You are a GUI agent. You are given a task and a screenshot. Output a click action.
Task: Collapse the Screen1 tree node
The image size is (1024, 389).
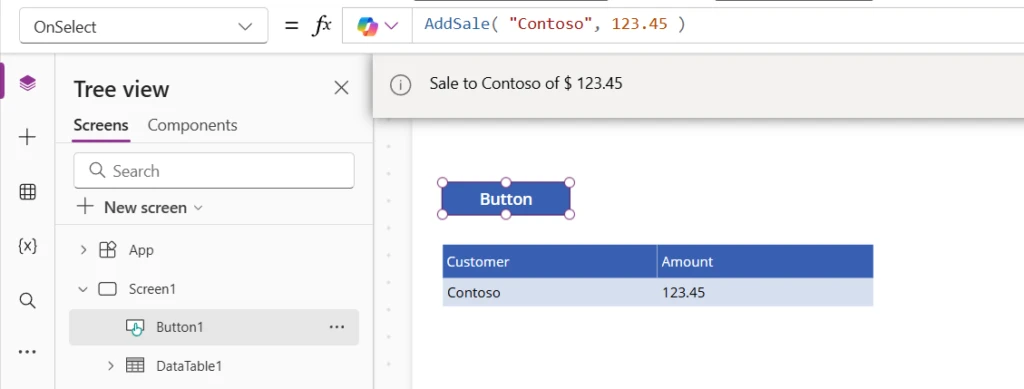[83, 288]
